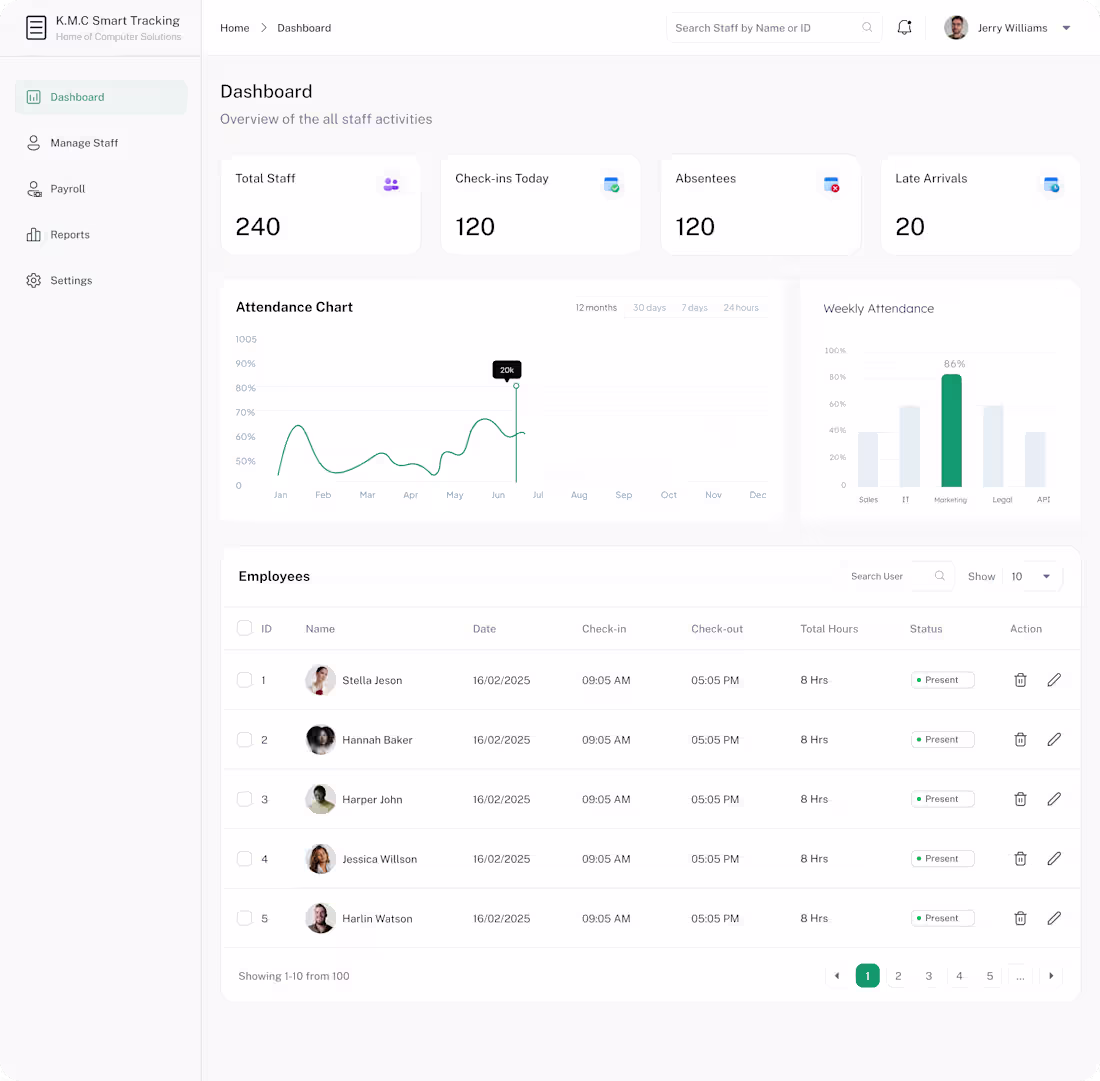This screenshot has height=1081, width=1100.
Task: Click Hannah Baker's avatar photo
Action: click(x=321, y=739)
